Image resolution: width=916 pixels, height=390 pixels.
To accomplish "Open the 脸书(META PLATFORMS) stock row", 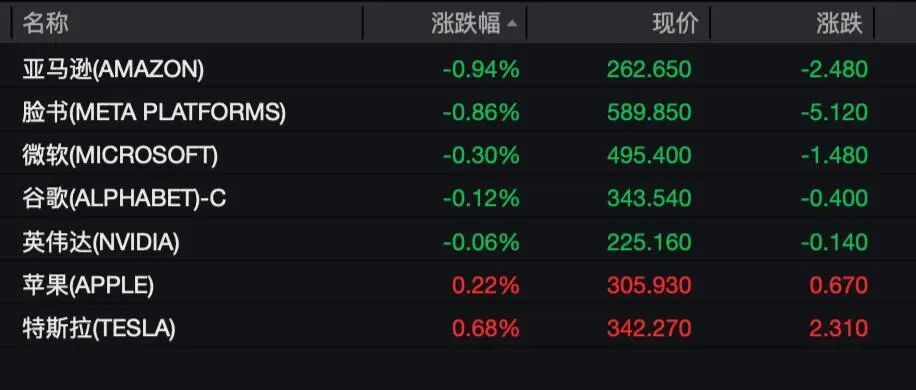I will click(458, 112).
